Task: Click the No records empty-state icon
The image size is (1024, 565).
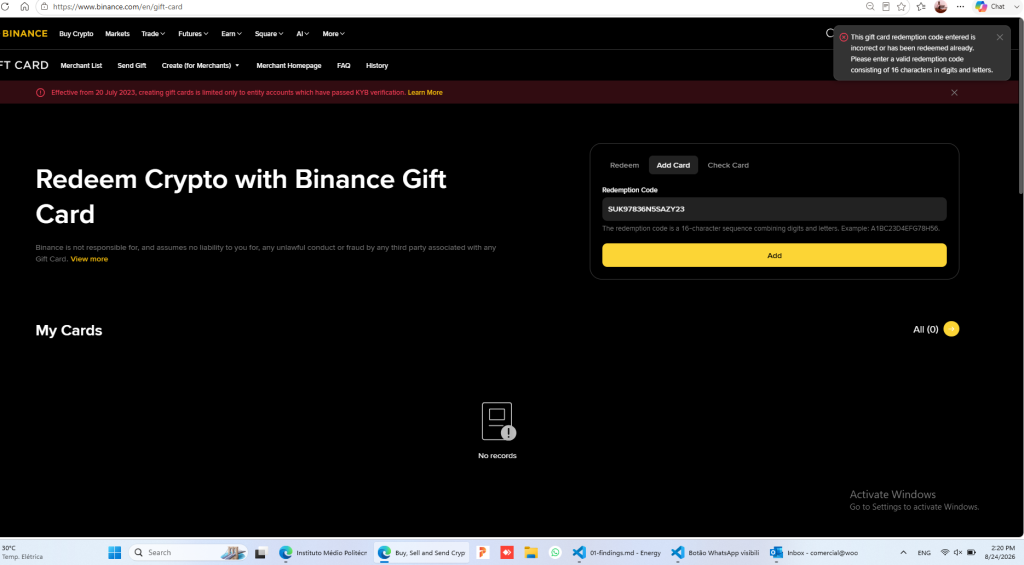Action: point(498,421)
